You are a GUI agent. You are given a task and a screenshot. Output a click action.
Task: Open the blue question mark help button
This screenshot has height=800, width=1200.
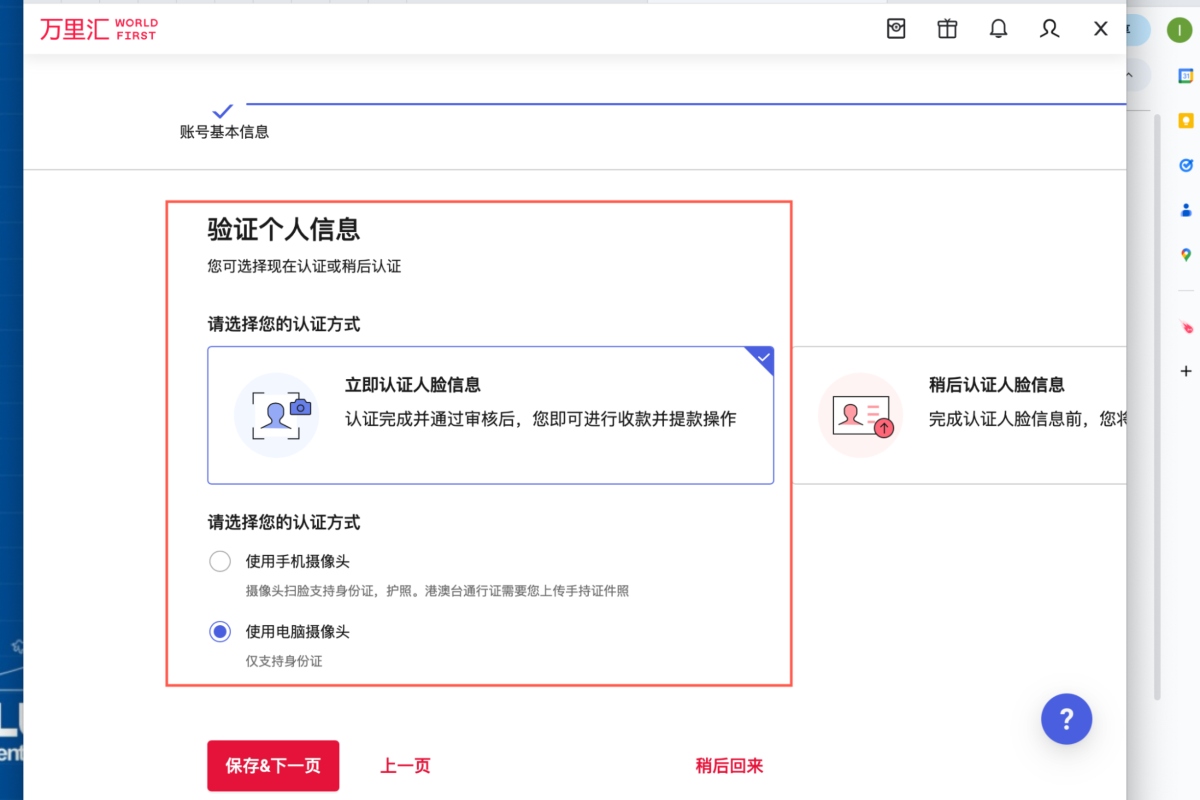coord(1066,718)
